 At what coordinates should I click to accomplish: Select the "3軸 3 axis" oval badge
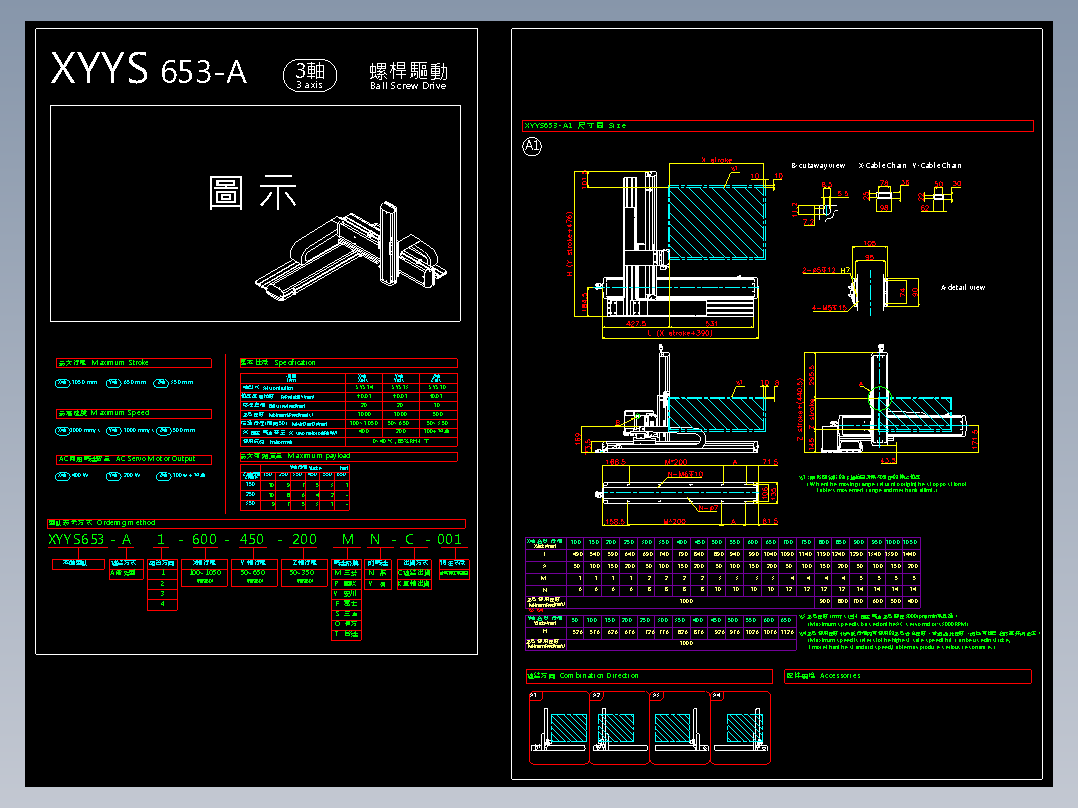click(310, 75)
